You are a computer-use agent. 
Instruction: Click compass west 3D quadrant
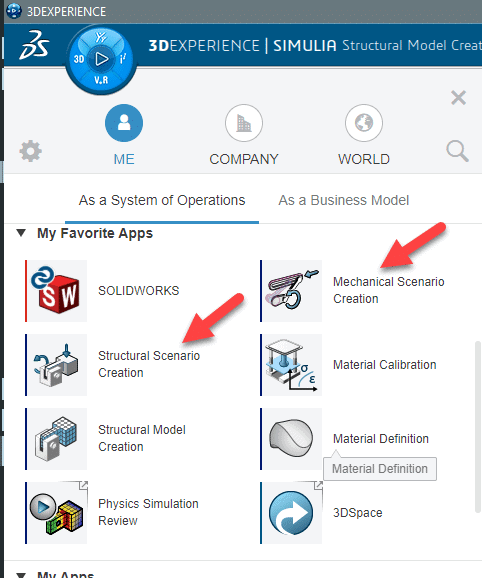pos(79,59)
